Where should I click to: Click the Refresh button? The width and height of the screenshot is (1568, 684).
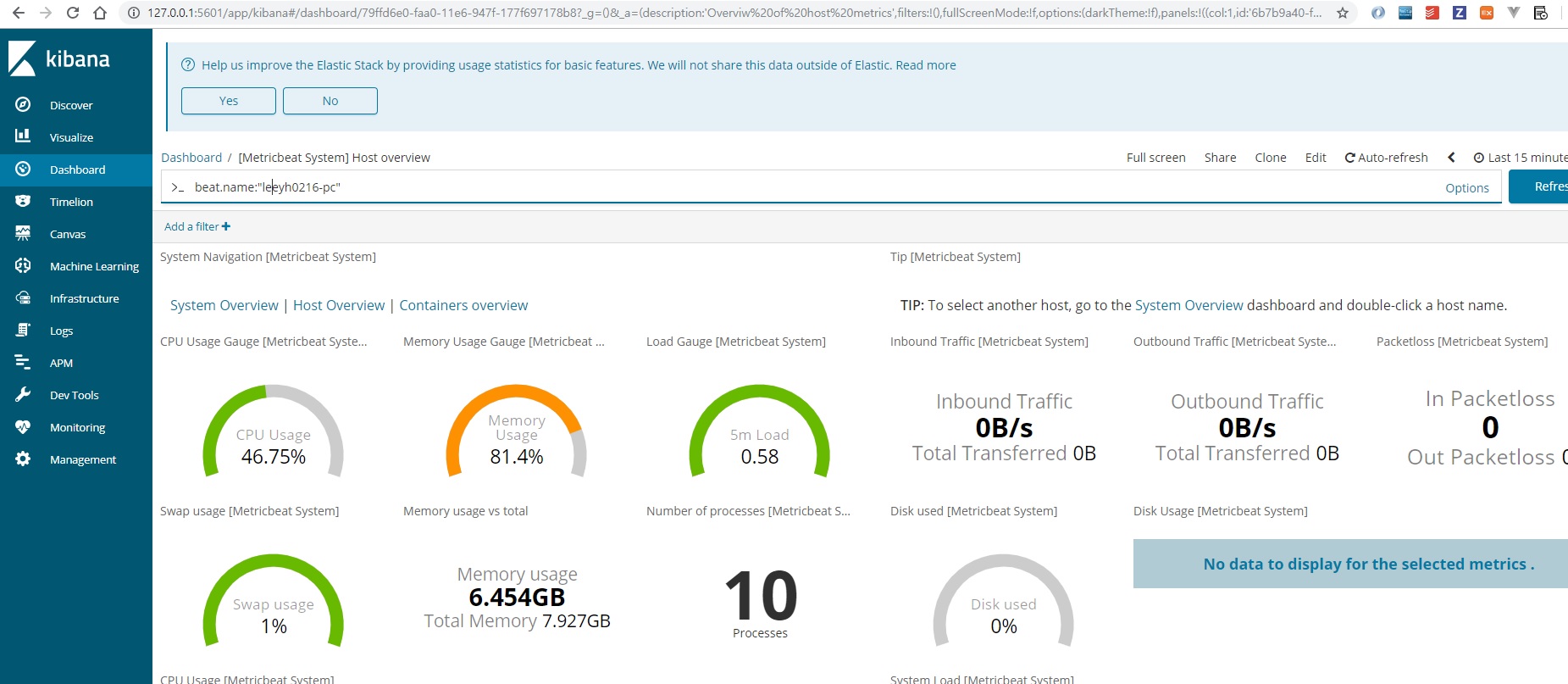coord(1538,186)
